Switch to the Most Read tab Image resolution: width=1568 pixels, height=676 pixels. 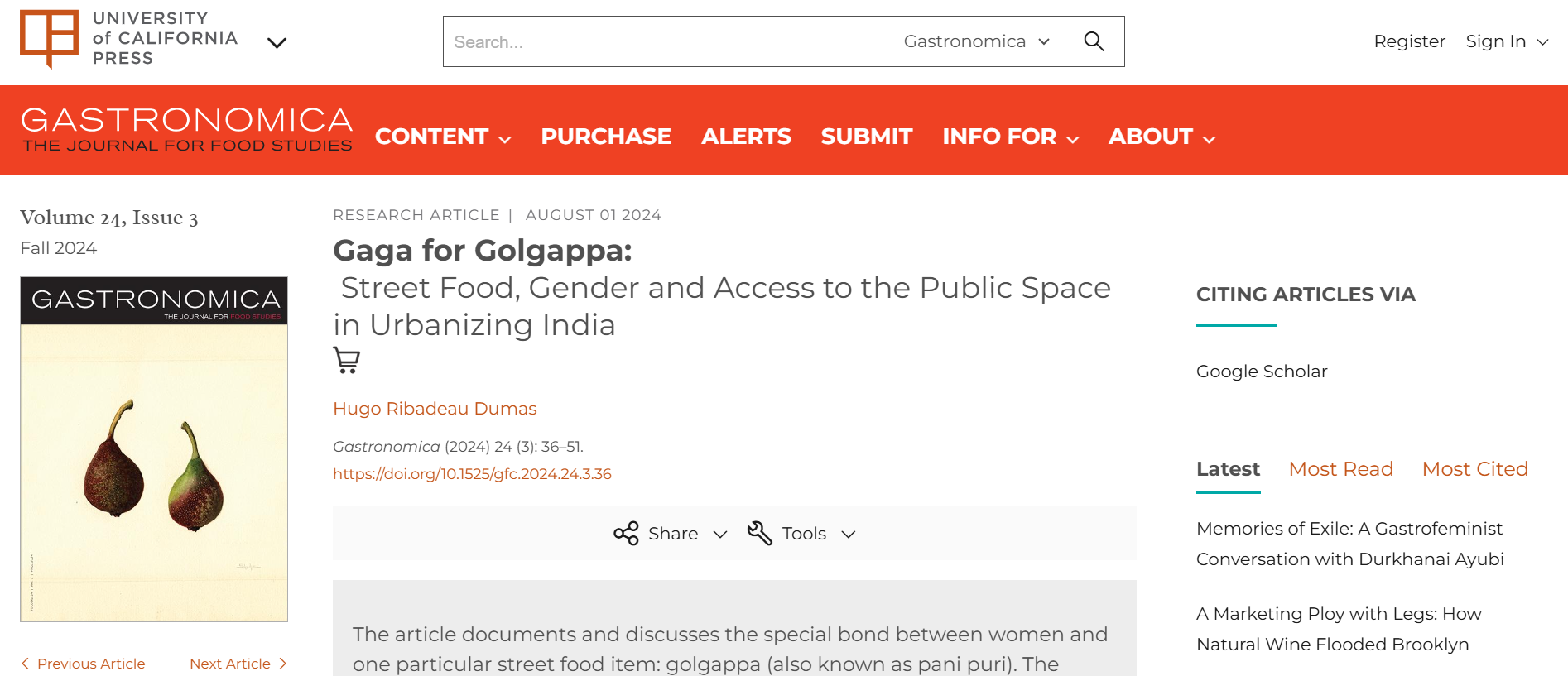1340,469
